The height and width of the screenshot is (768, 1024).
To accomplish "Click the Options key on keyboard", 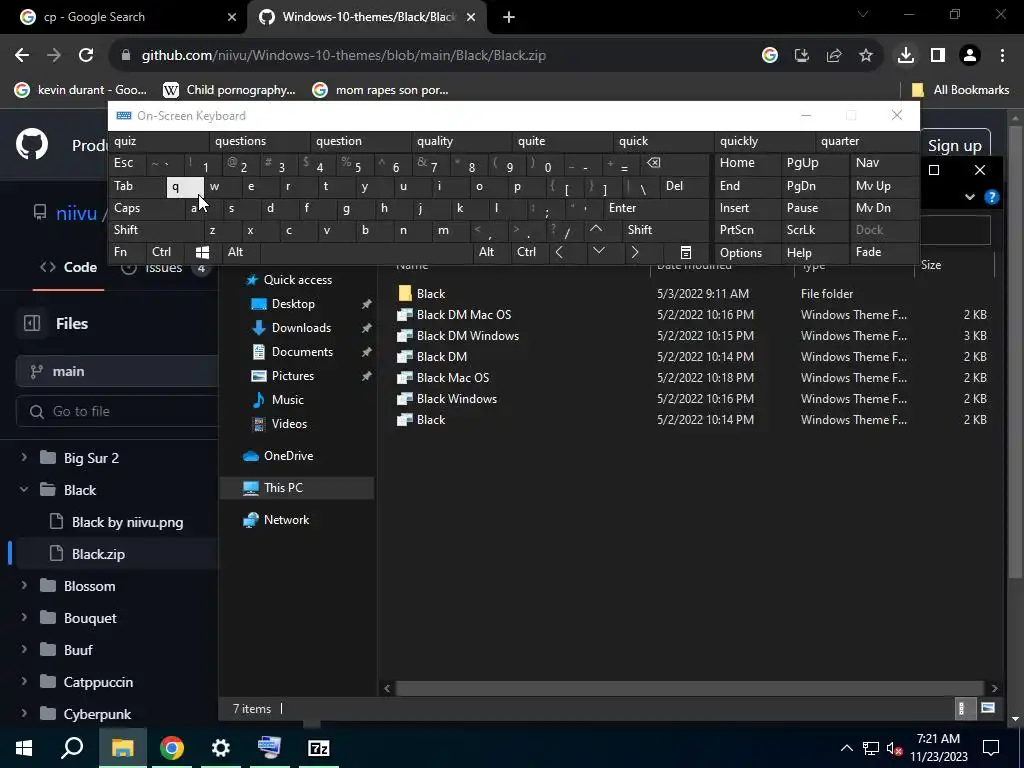I will tap(747, 252).
